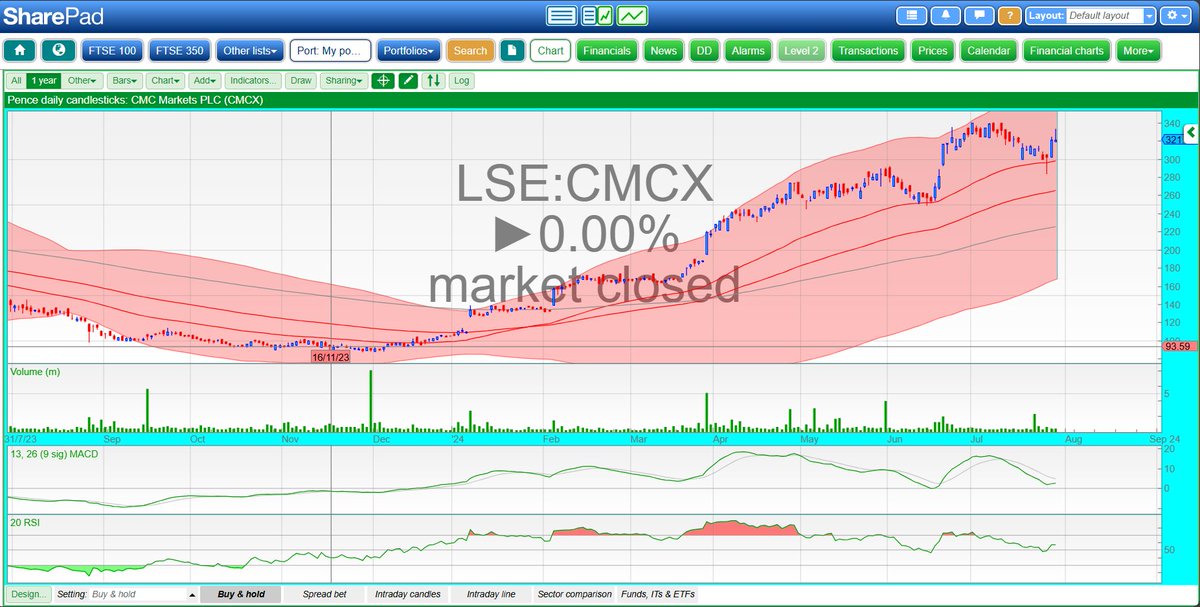Open the Transactions tab
Viewport: 1200px width, 607px height.
(868, 50)
